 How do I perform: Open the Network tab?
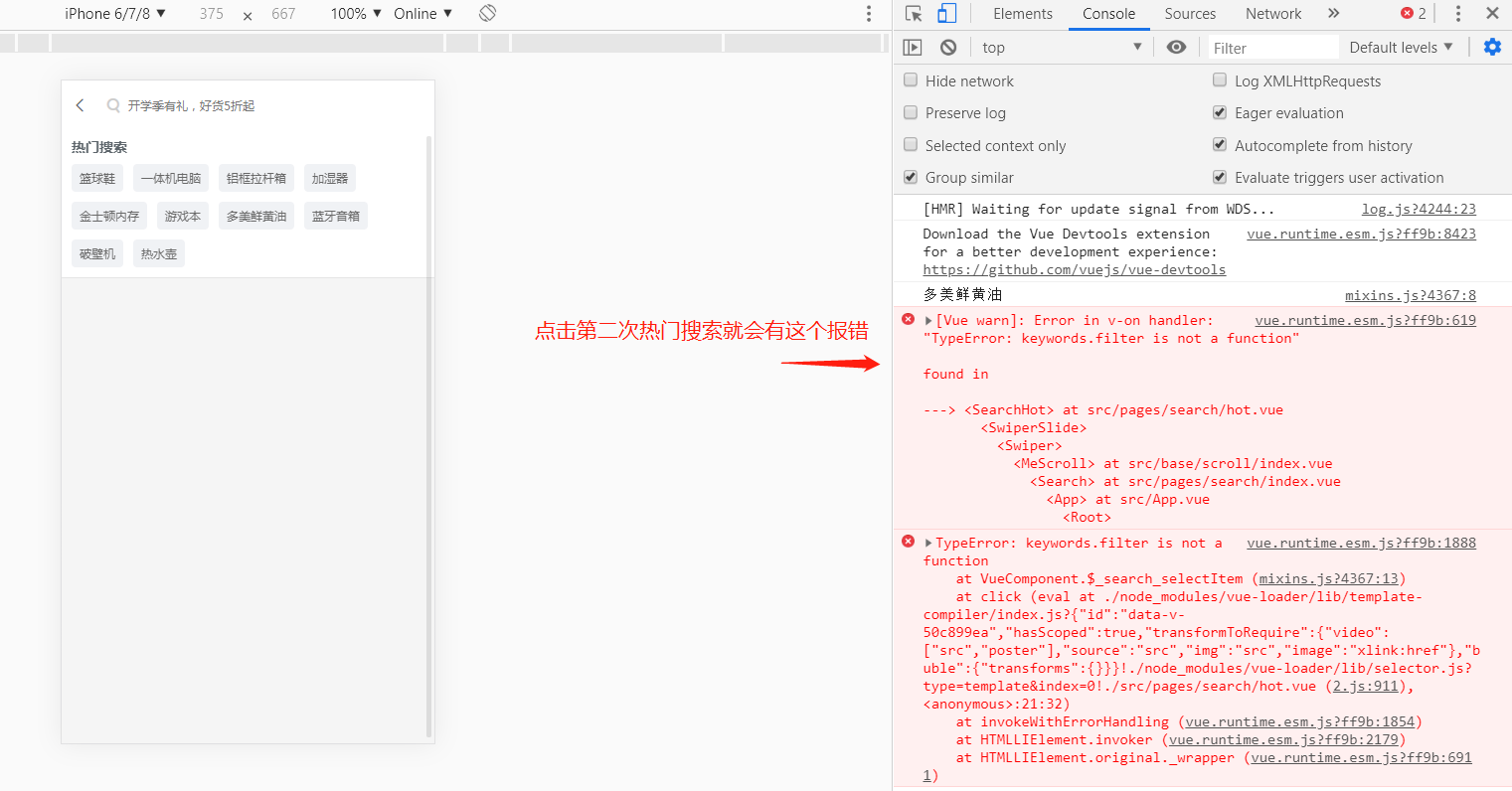coord(1272,13)
